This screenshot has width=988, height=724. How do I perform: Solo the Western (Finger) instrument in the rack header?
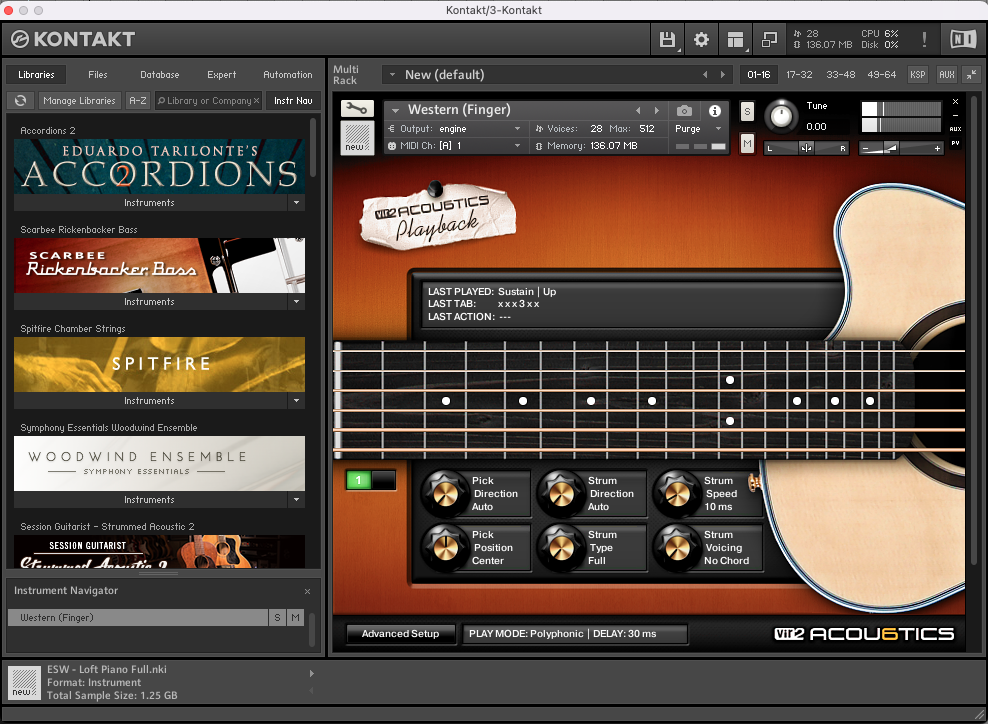[x=747, y=112]
